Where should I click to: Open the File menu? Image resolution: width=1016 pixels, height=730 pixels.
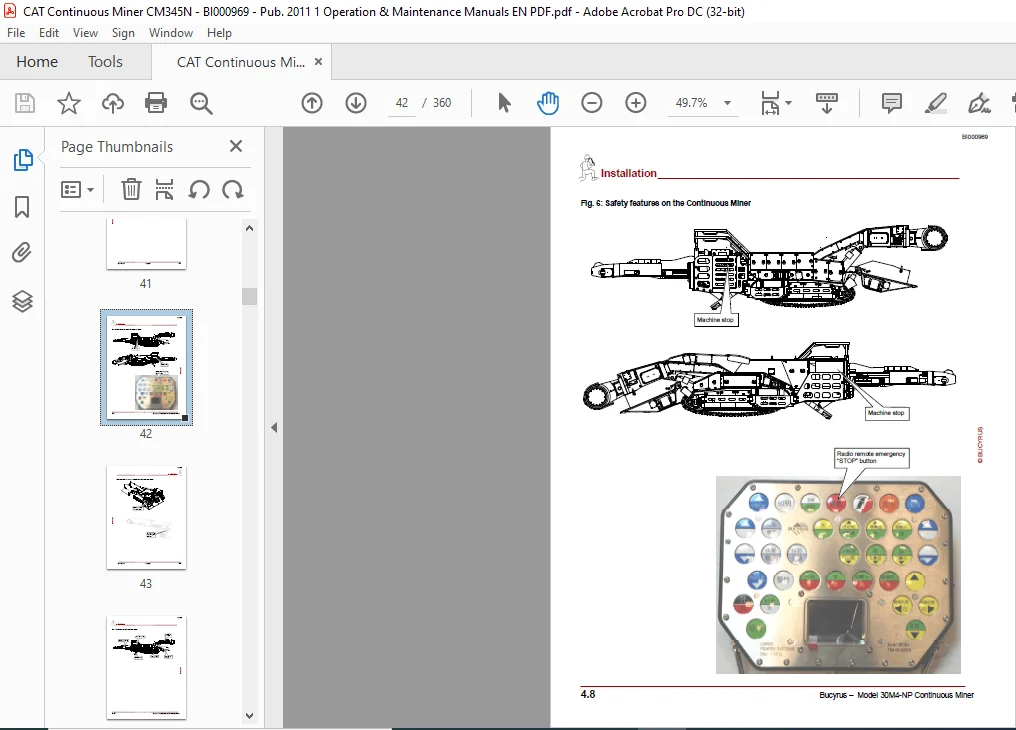point(16,32)
